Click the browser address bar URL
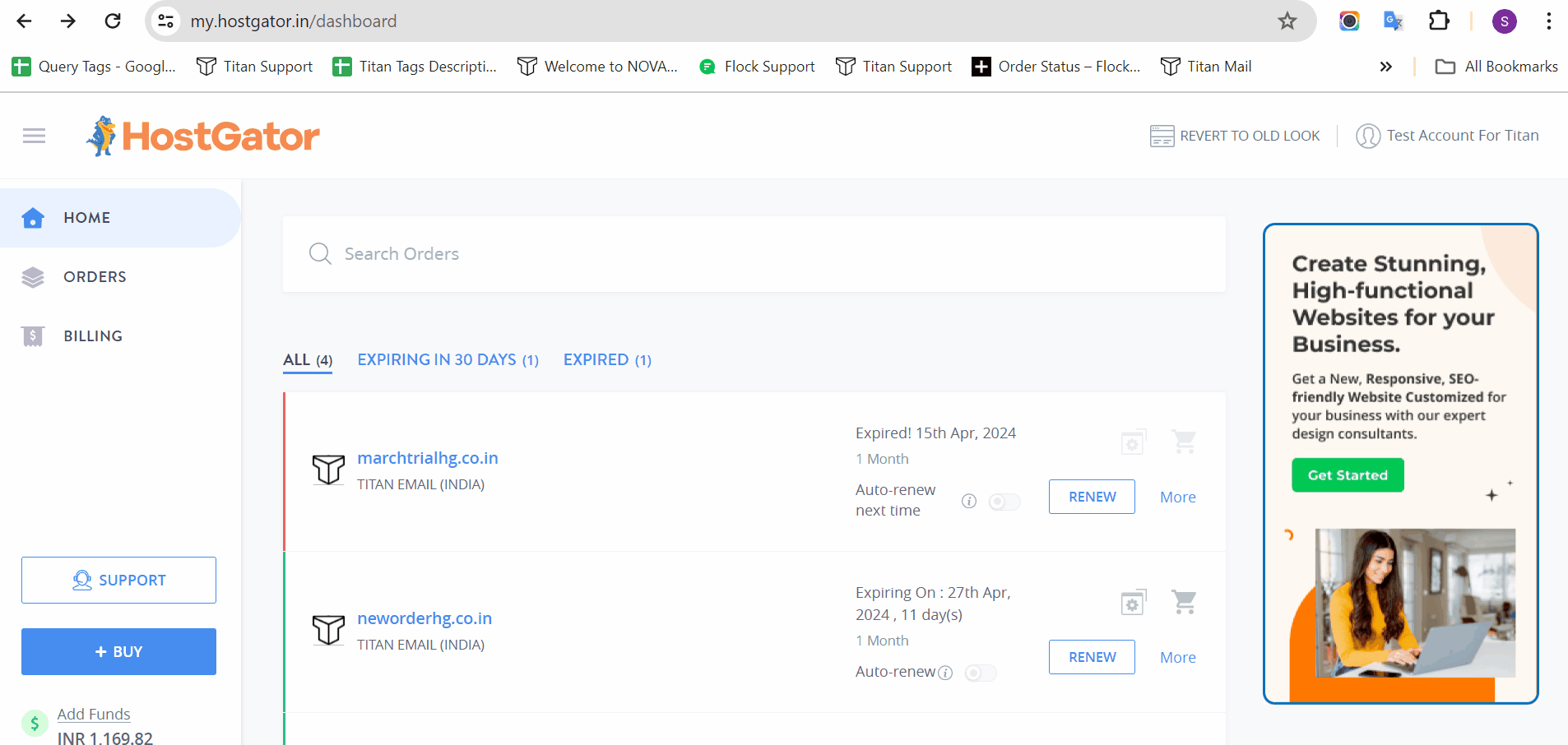The width and height of the screenshot is (1568, 745). tap(294, 21)
